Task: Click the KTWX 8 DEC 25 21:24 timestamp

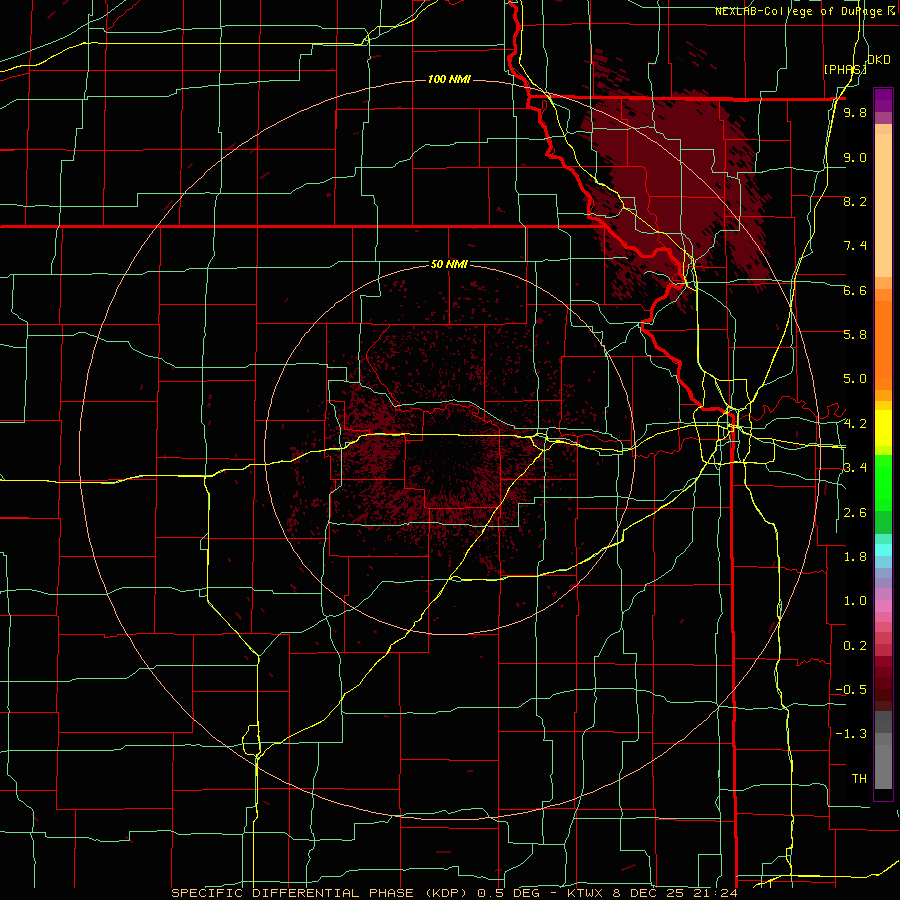Action: tap(652, 893)
